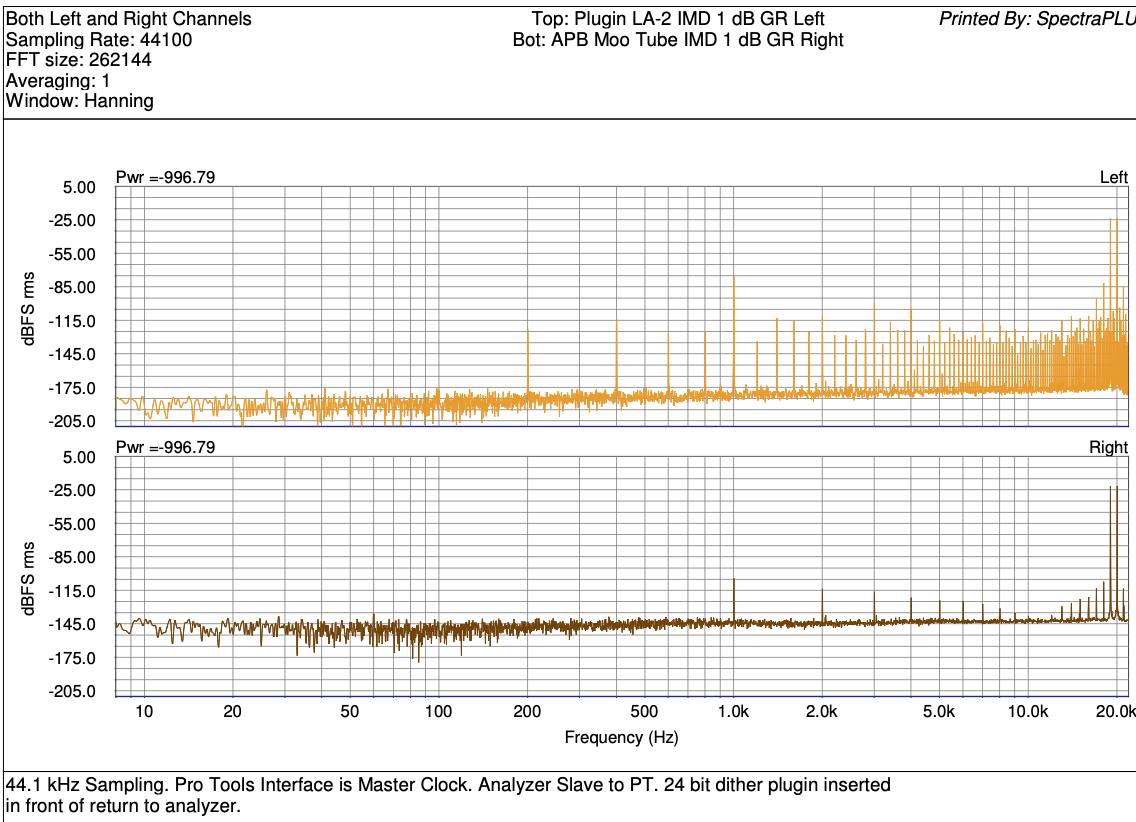Click the 'Both Left and Right Channels' header text
Image resolution: width=1136 pixels, height=822 pixels.
click(129, 19)
